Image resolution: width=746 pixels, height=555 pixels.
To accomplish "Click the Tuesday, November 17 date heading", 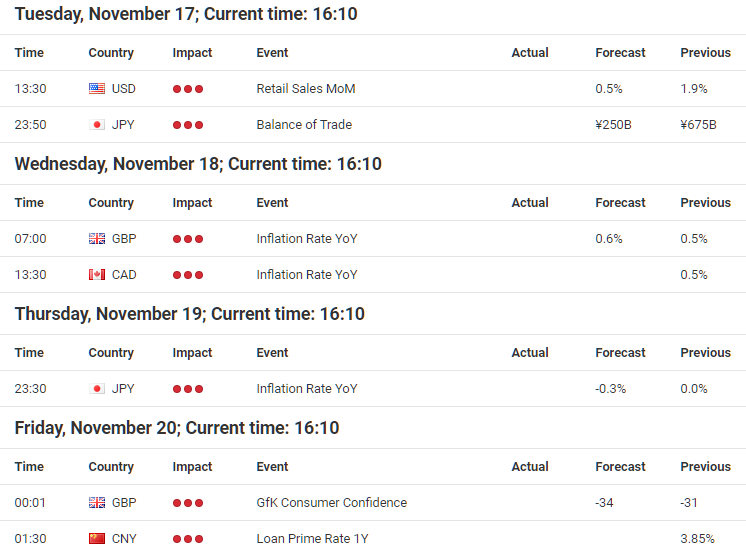I will pyautogui.click(x=186, y=14).
